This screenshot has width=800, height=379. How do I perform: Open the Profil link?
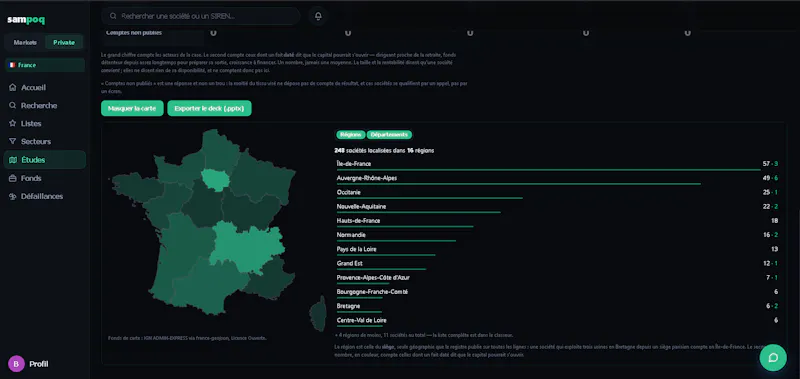pyautogui.click(x=39, y=364)
